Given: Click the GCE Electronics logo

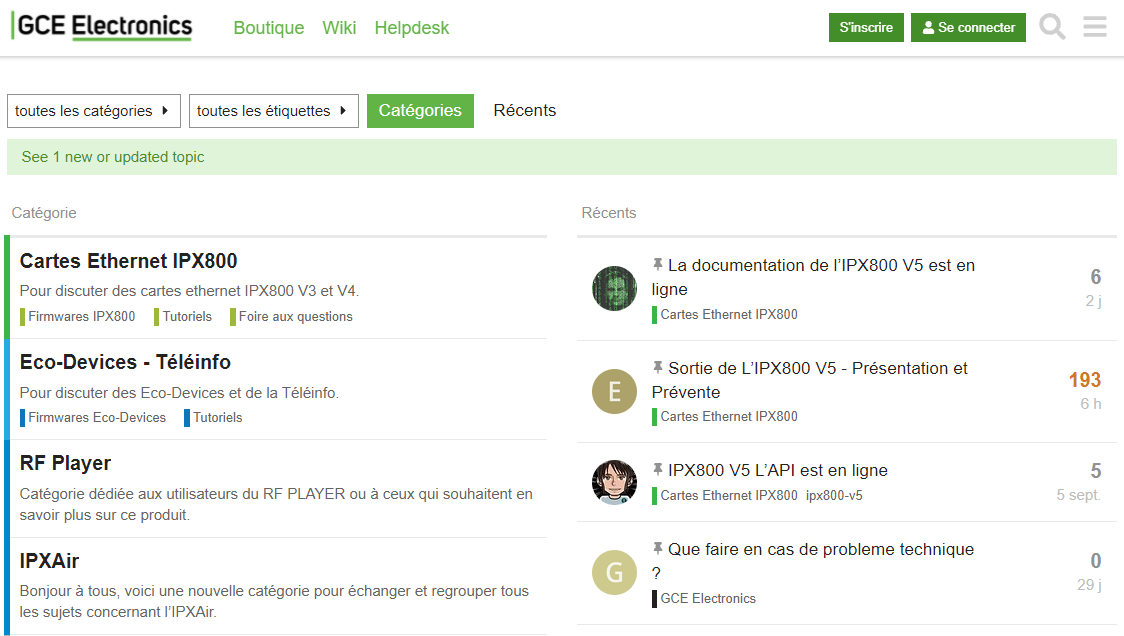Looking at the screenshot, I should coord(102,27).
